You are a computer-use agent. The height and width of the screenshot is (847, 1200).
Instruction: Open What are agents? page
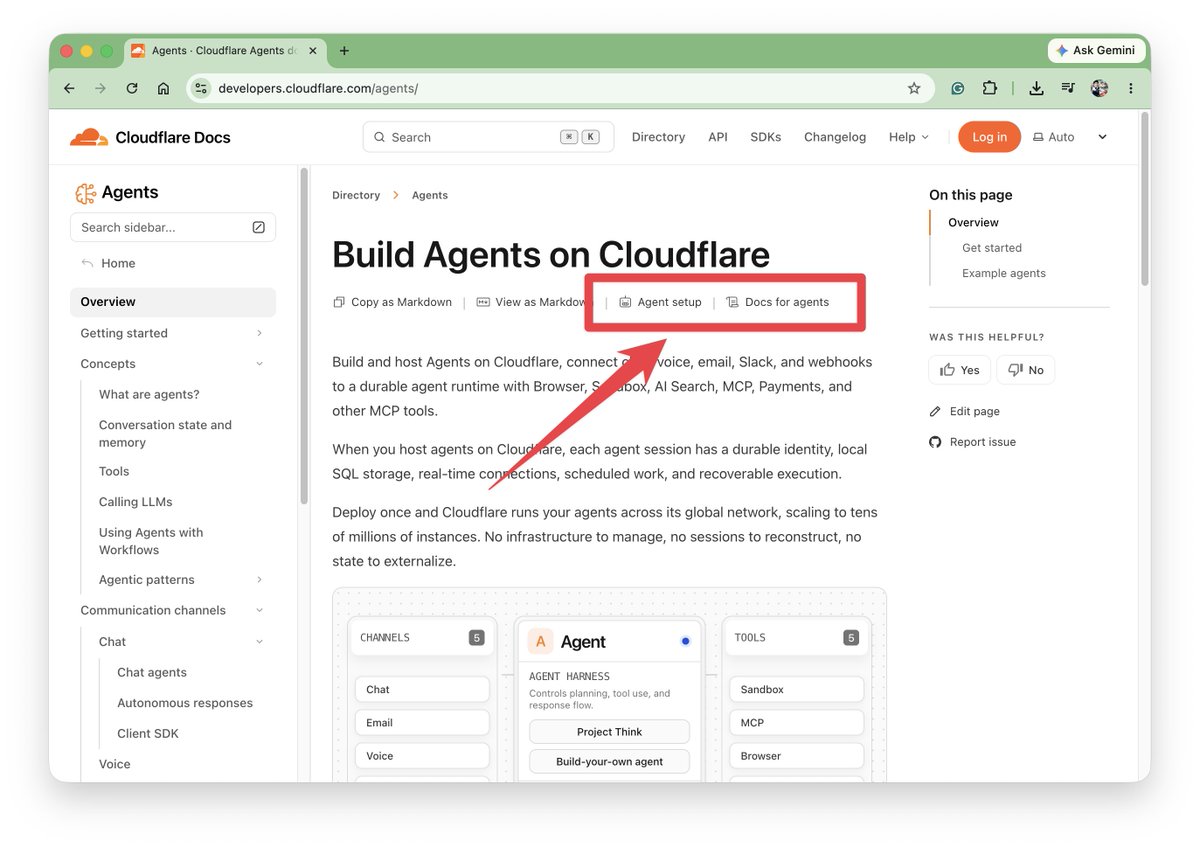[x=149, y=394]
